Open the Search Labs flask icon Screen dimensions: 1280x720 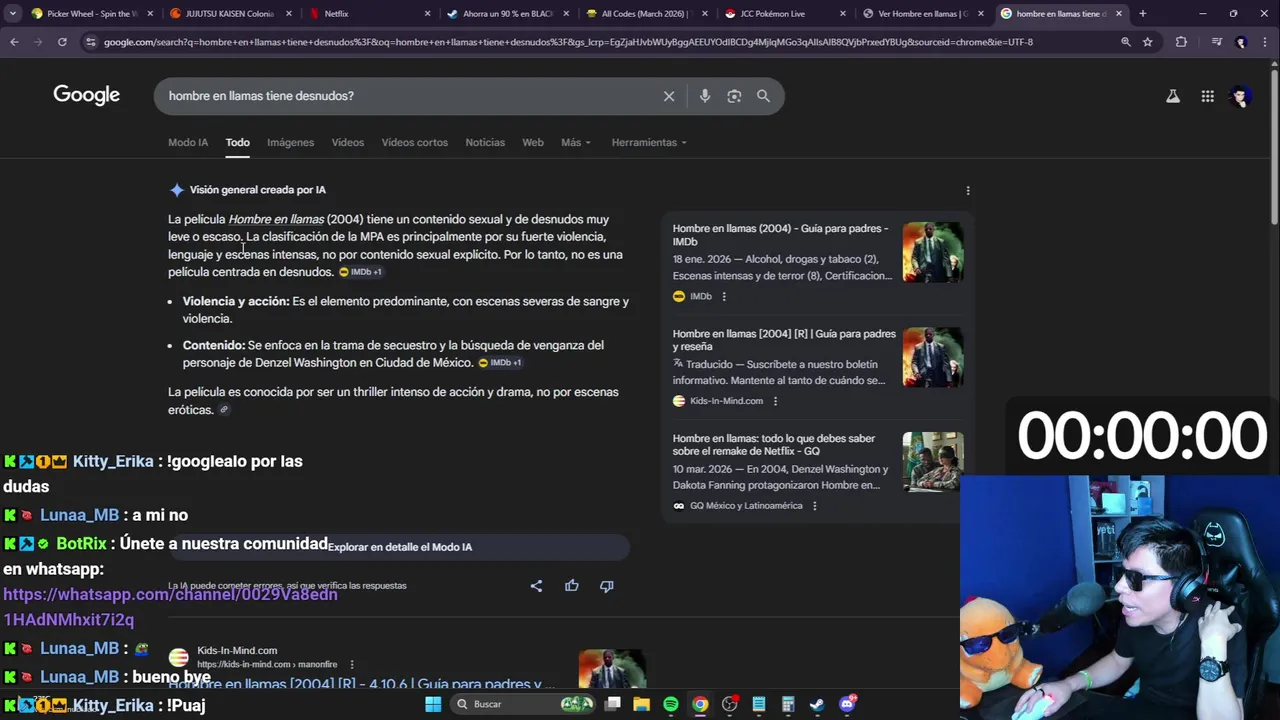[x=1173, y=96]
